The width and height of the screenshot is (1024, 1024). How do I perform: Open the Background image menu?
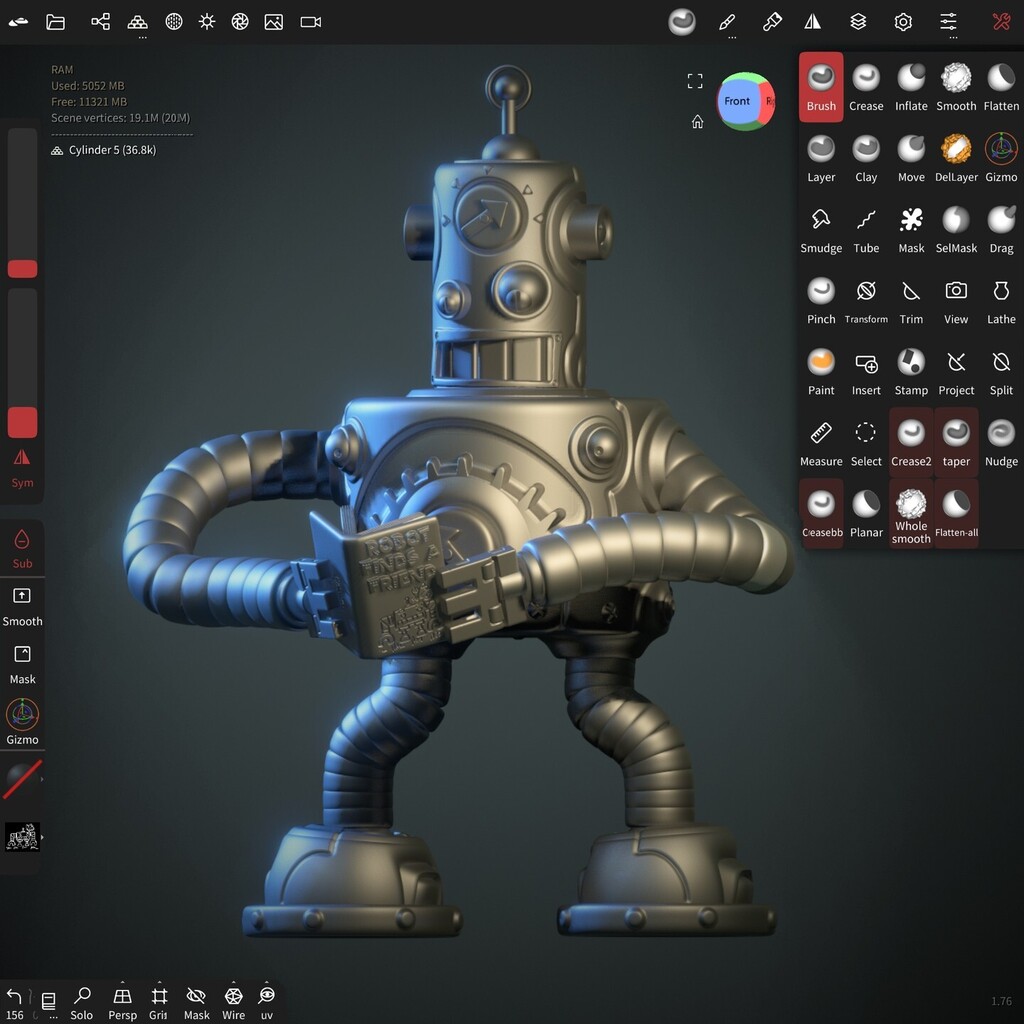[x=274, y=22]
